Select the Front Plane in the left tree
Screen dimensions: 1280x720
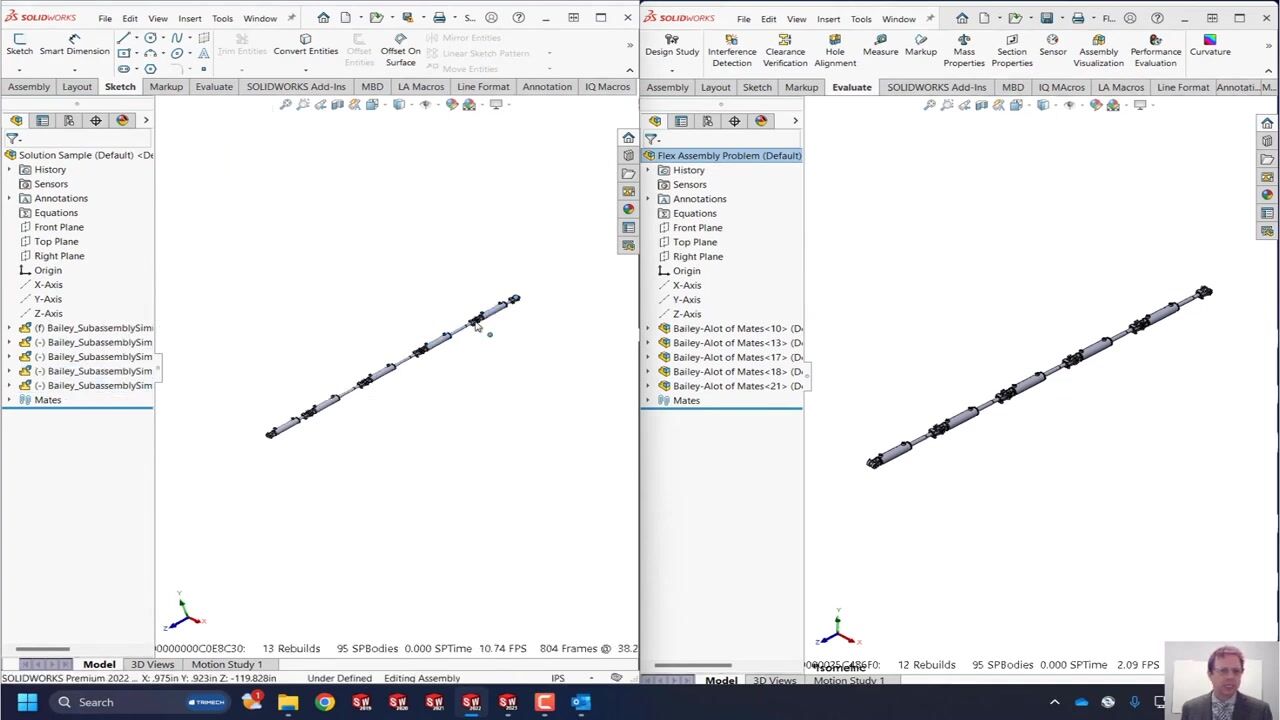(59, 227)
